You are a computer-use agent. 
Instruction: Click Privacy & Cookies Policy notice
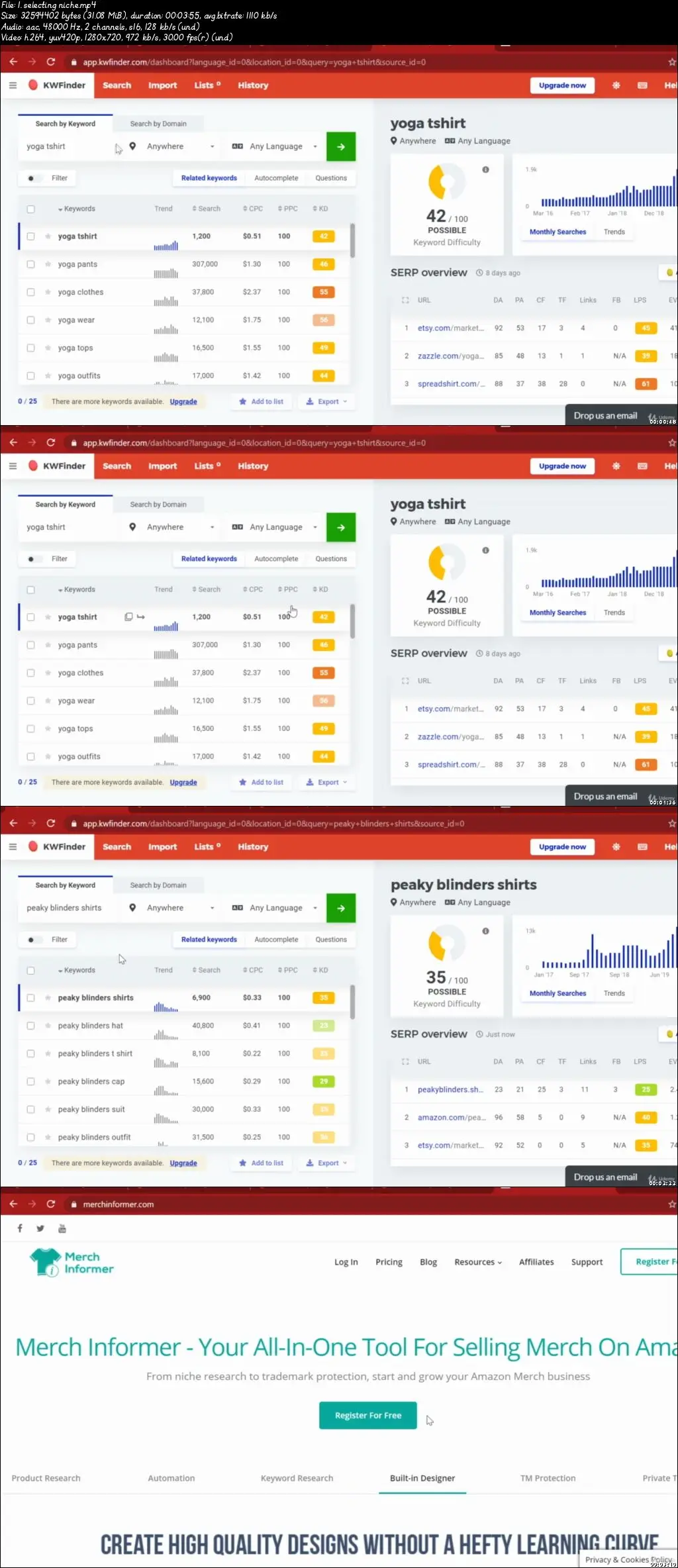pyautogui.click(x=628, y=1559)
